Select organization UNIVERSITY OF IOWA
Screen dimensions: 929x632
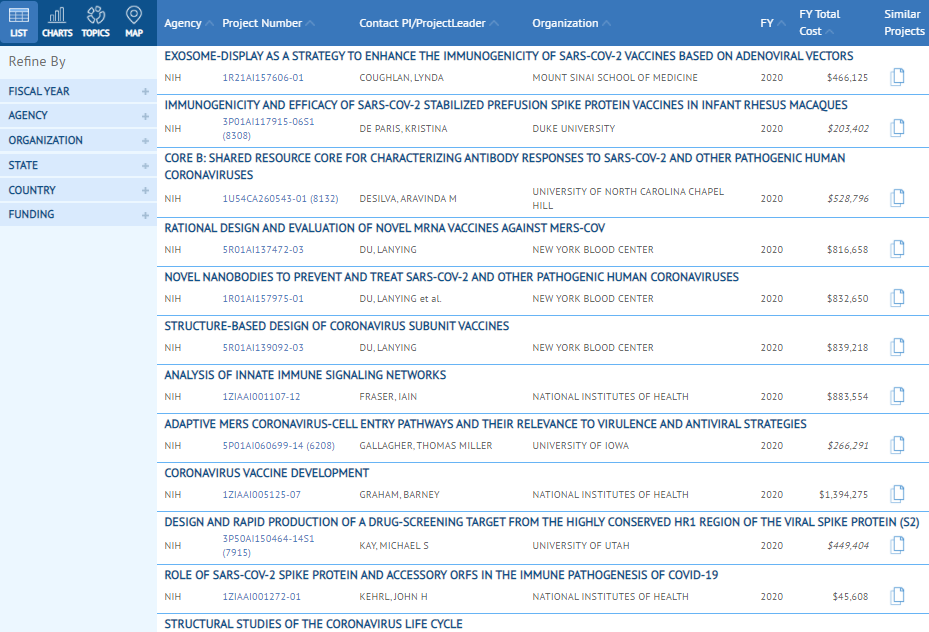pyautogui.click(x=580, y=446)
